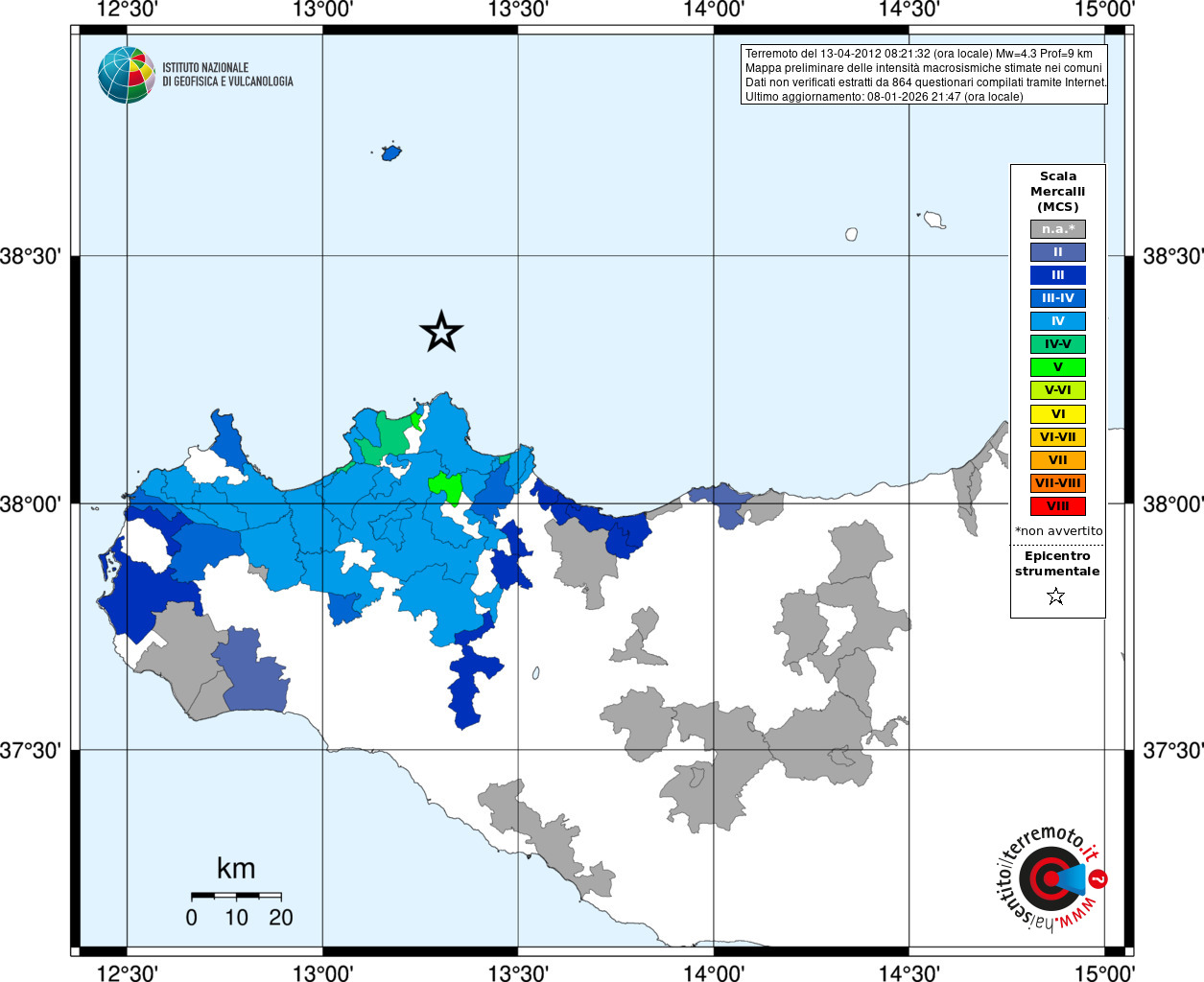Click the IV-V intensity legend swatch

click(x=1058, y=344)
